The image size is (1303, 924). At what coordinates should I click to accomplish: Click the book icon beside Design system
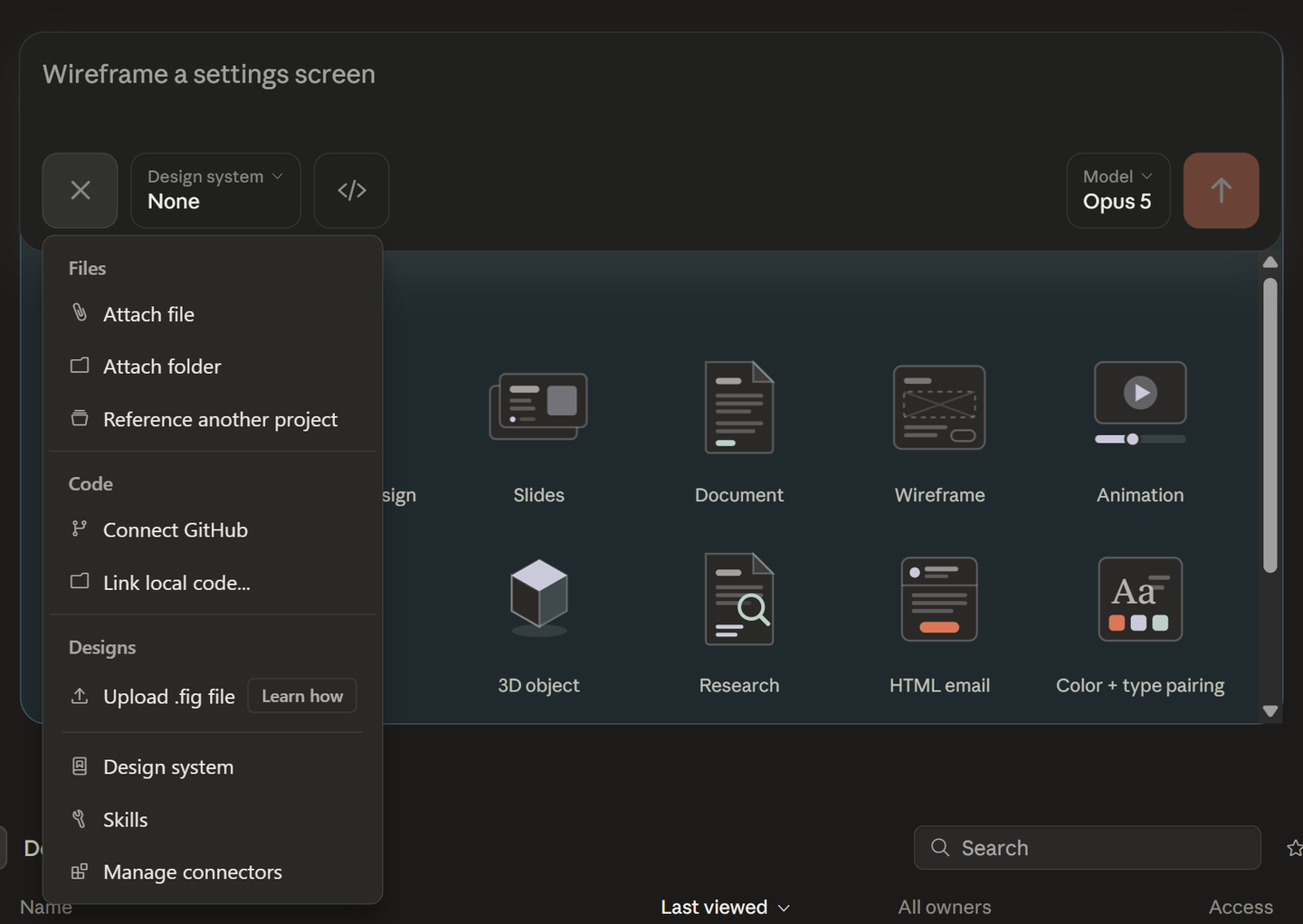80,767
